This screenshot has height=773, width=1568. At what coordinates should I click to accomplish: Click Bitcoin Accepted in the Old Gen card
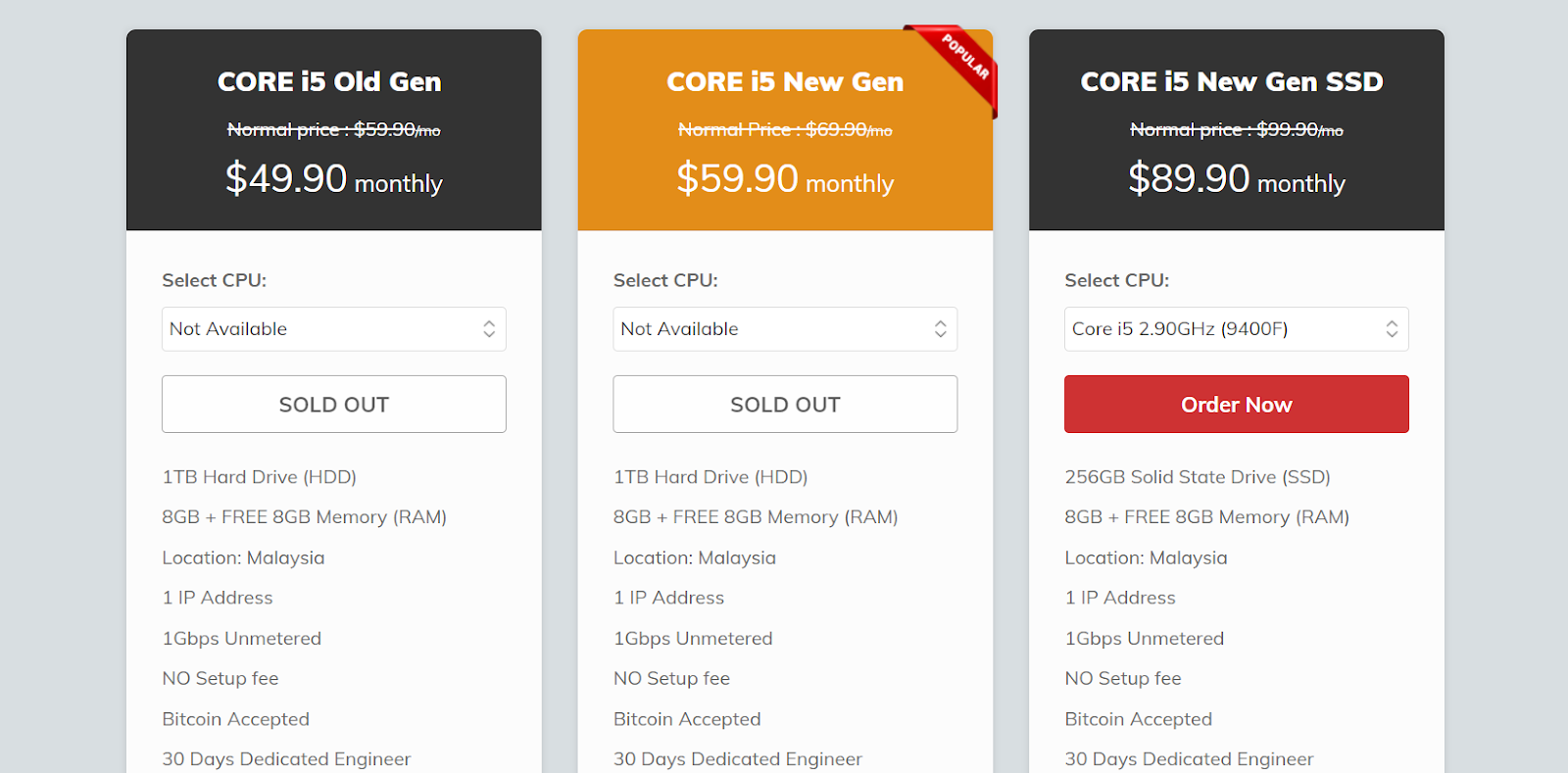[x=235, y=719]
